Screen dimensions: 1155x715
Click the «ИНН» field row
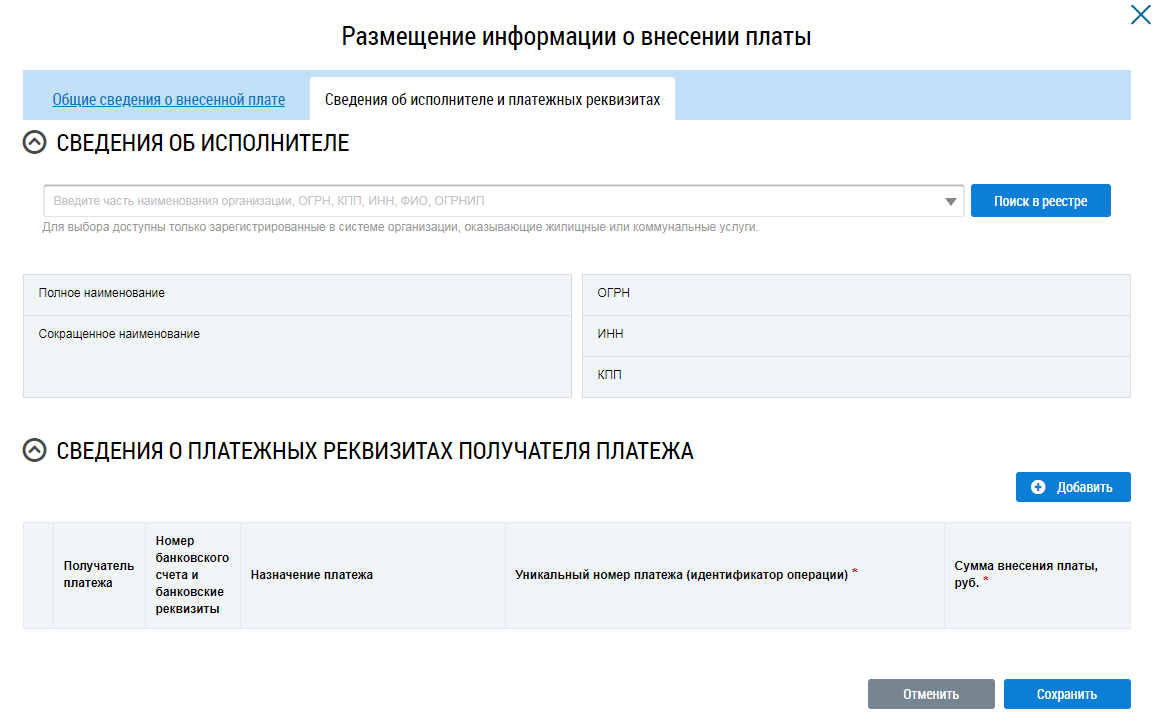click(855, 335)
